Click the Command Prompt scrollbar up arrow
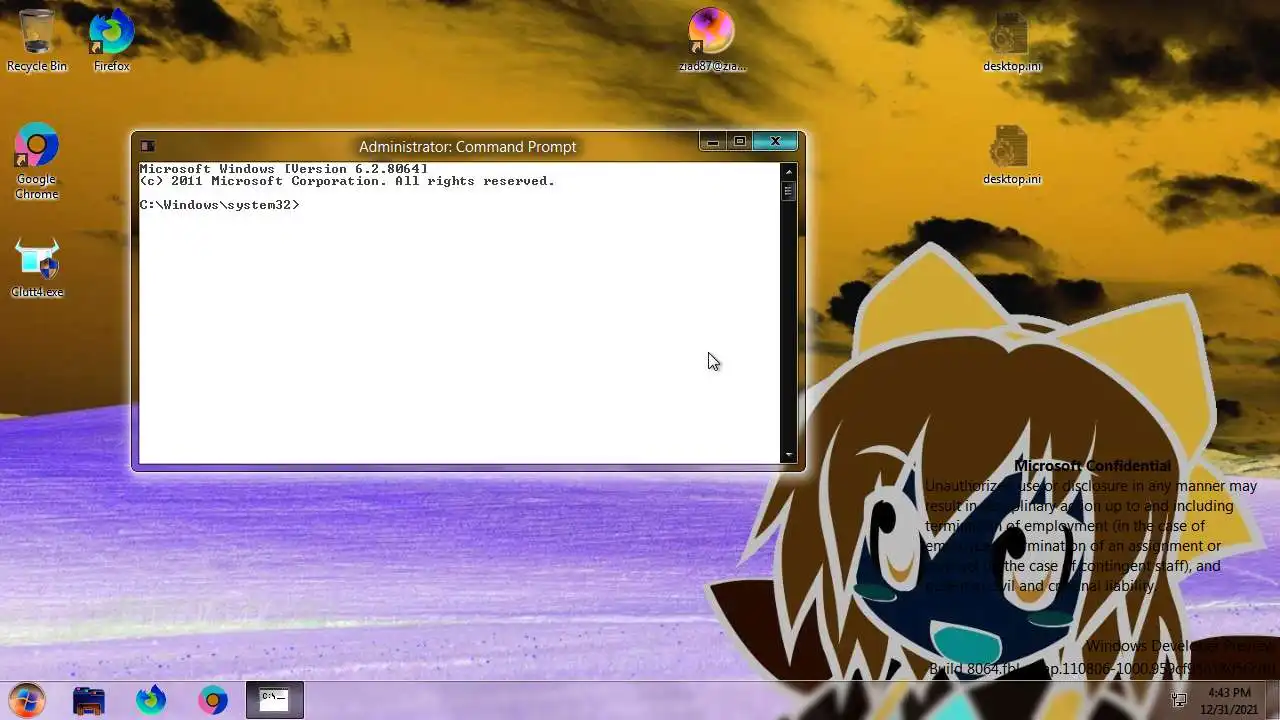1280x720 pixels. tap(789, 171)
